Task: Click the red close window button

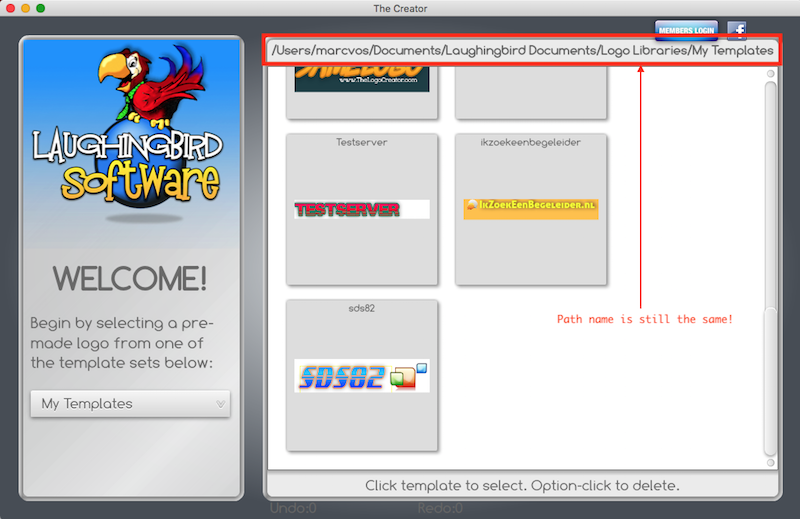Action: pyautogui.click(x=10, y=8)
